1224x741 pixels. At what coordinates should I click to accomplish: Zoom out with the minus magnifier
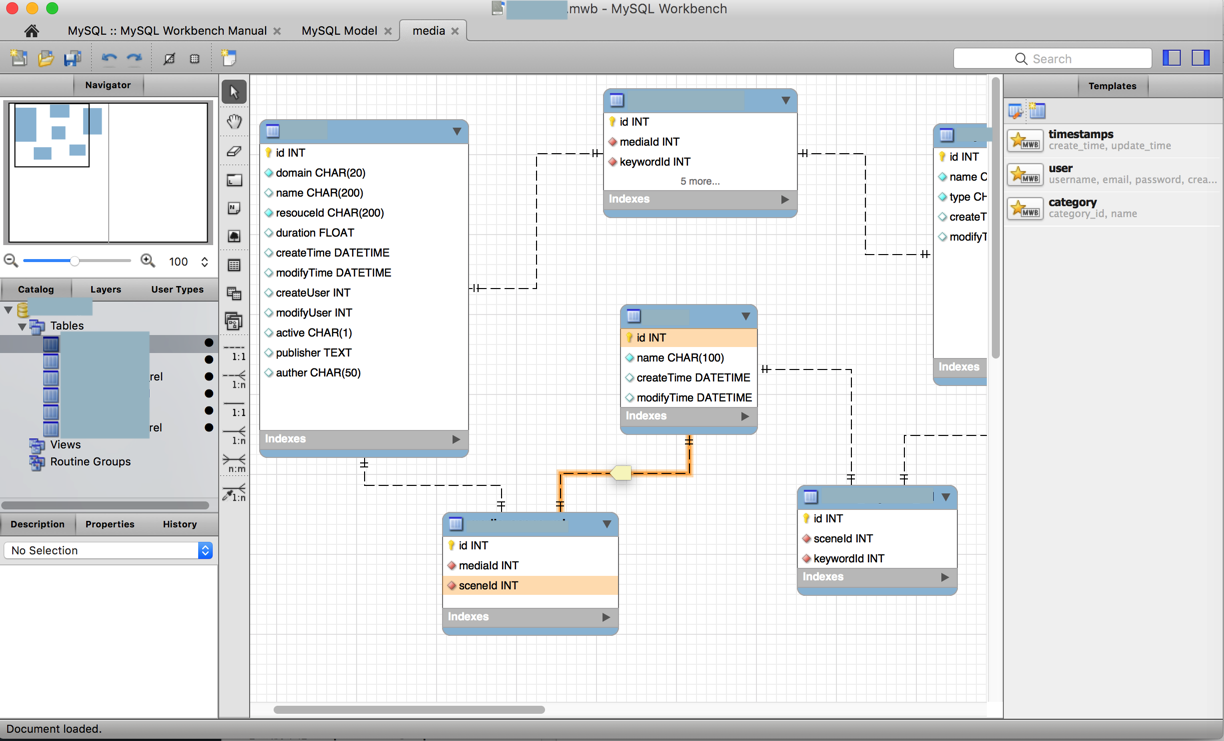point(11,261)
